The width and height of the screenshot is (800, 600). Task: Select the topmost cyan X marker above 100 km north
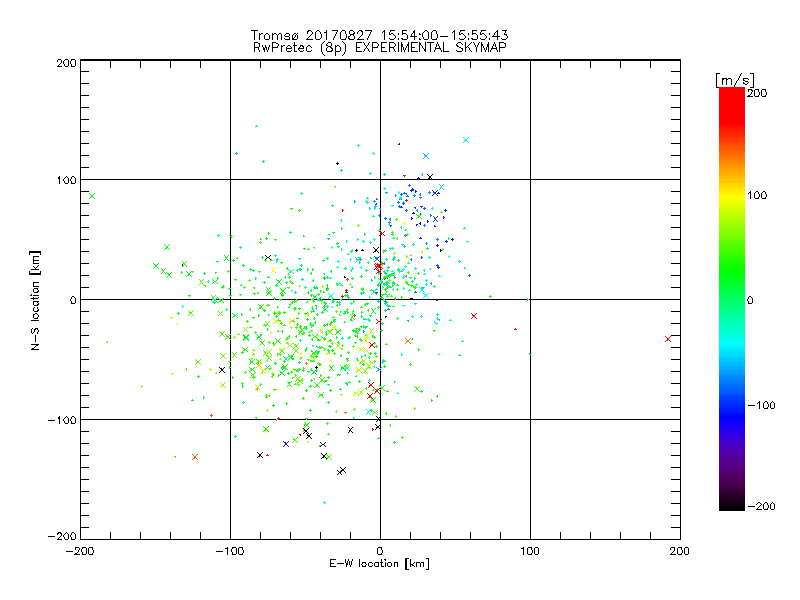click(x=465, y=140)
